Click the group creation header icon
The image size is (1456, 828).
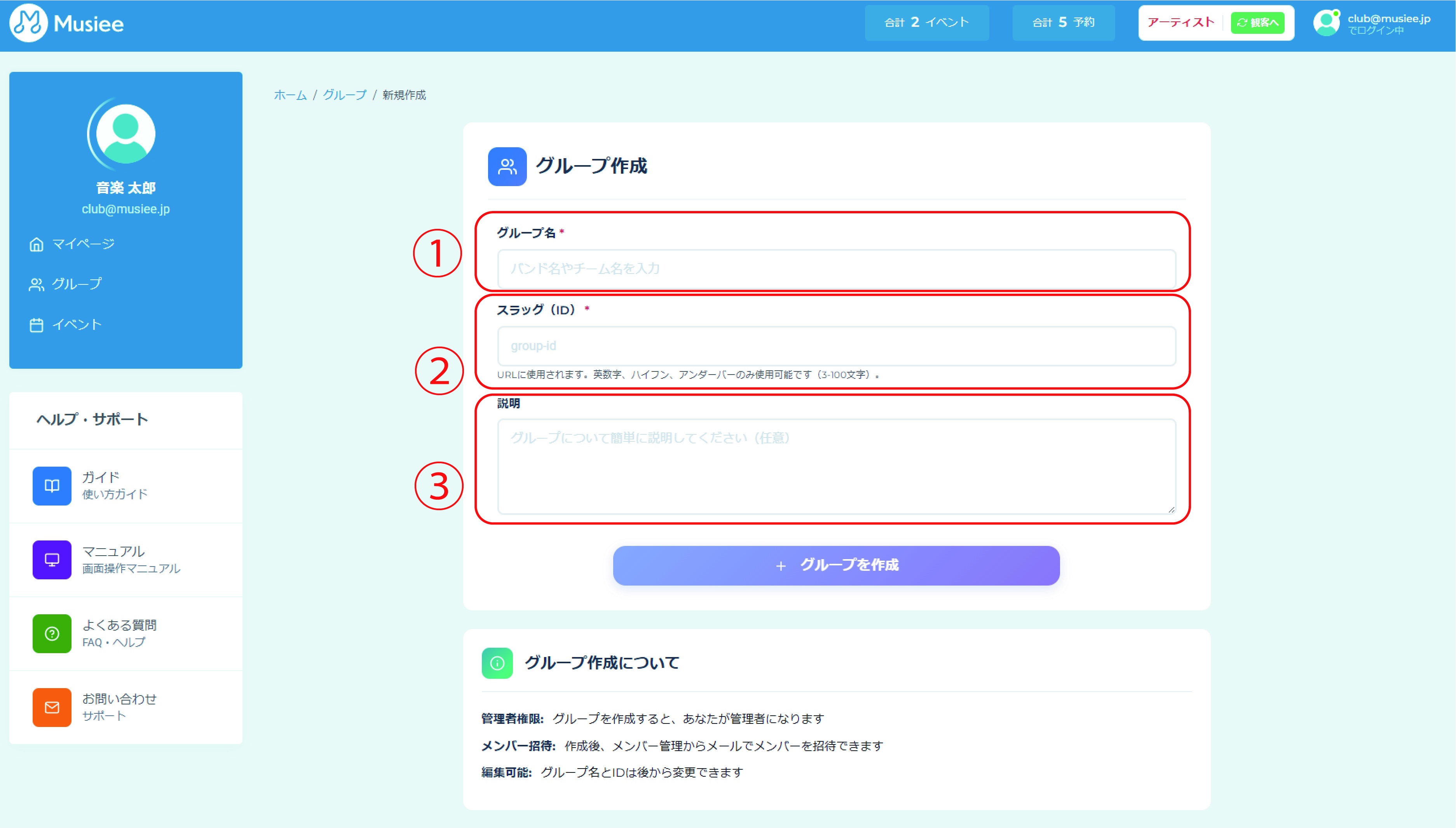pos(507,167)
